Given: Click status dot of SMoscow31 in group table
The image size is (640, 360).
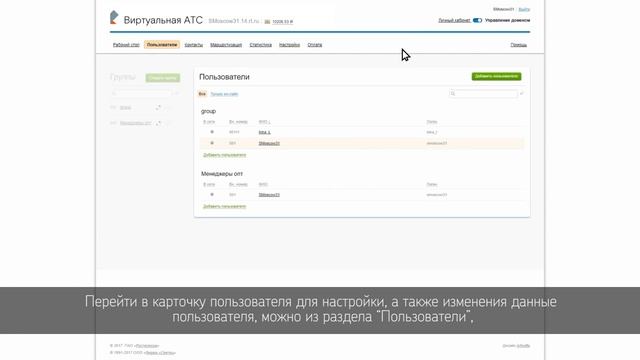Looking at the screenshot, I should pos(212,143).
